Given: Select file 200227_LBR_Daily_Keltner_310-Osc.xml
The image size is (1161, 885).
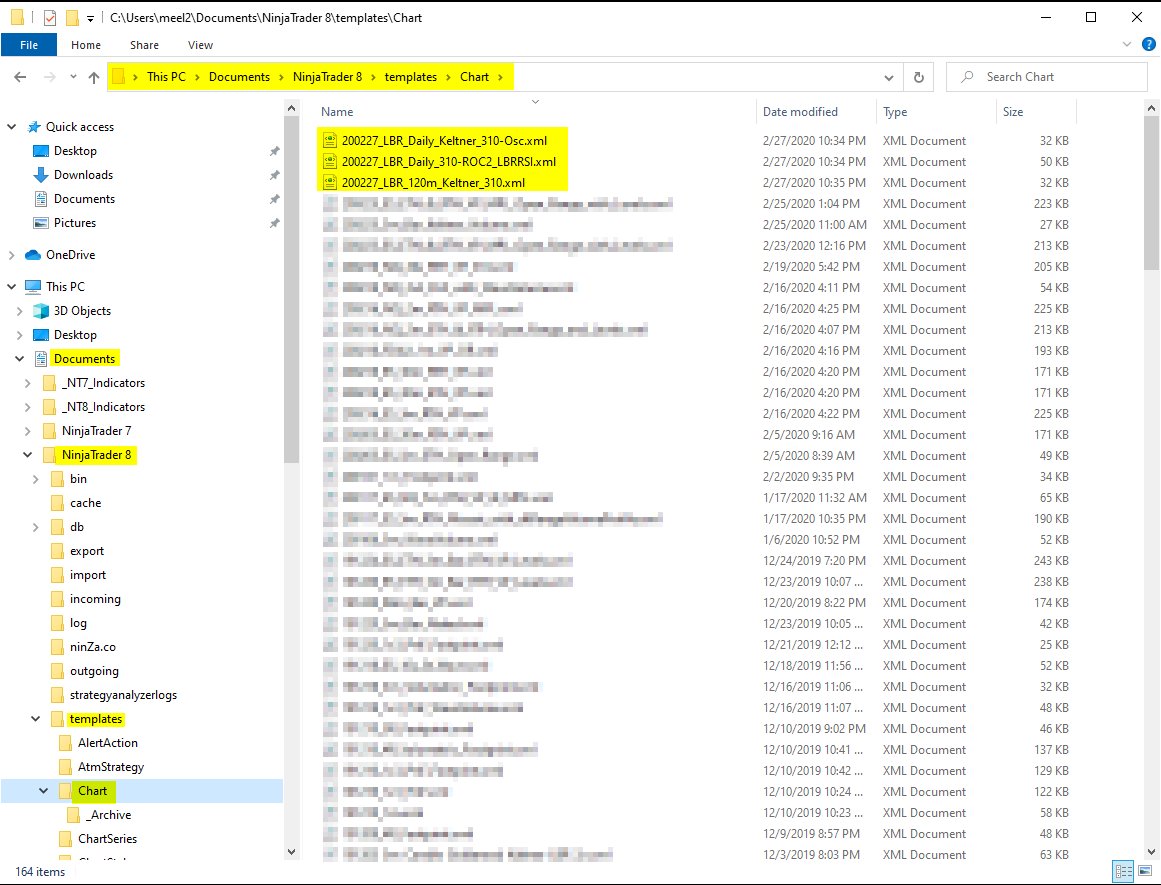Looking at the screenshot, I should coord(444,141).
